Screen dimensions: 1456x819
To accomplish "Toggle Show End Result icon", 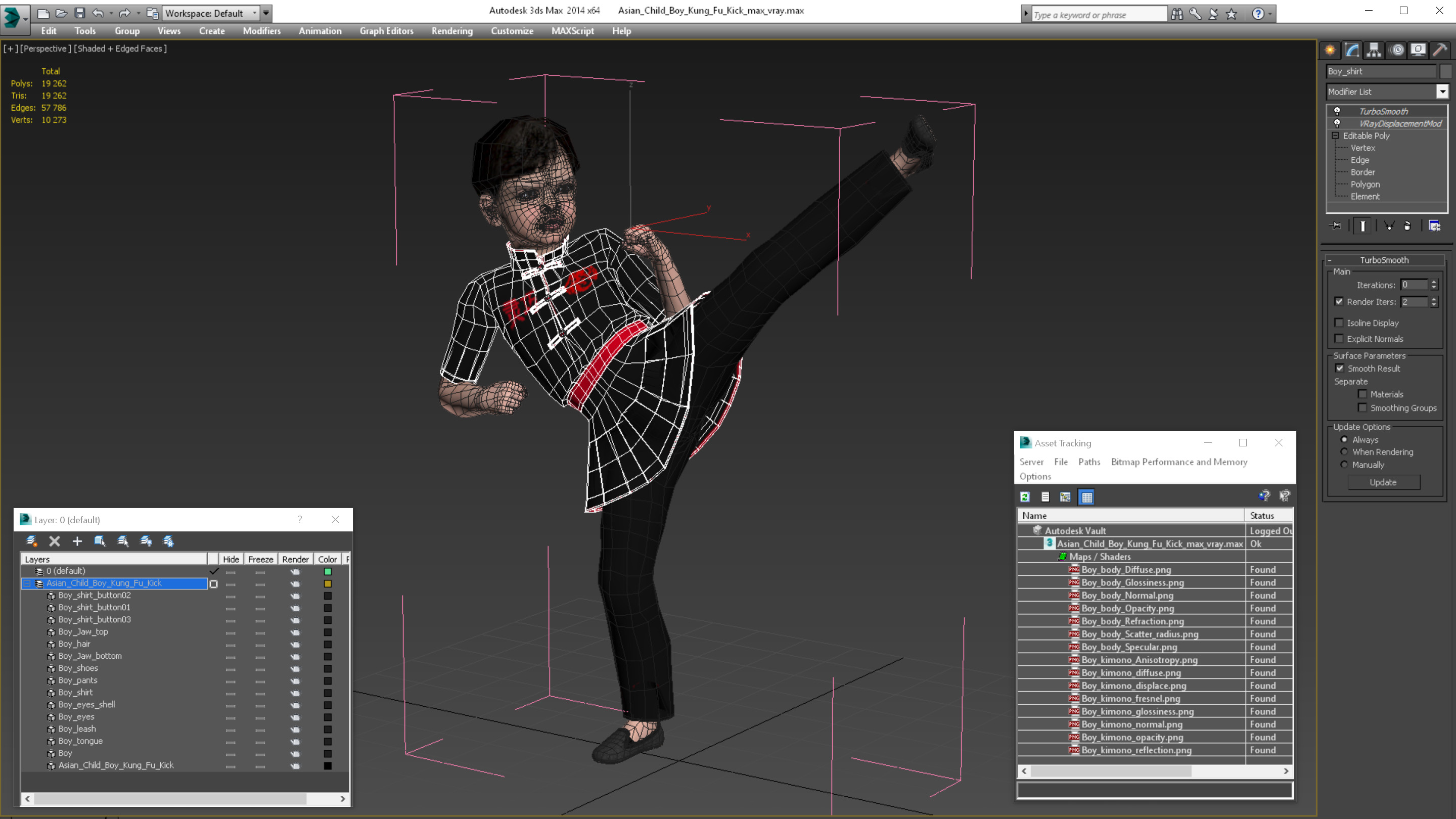I will tap(1363, 225).
